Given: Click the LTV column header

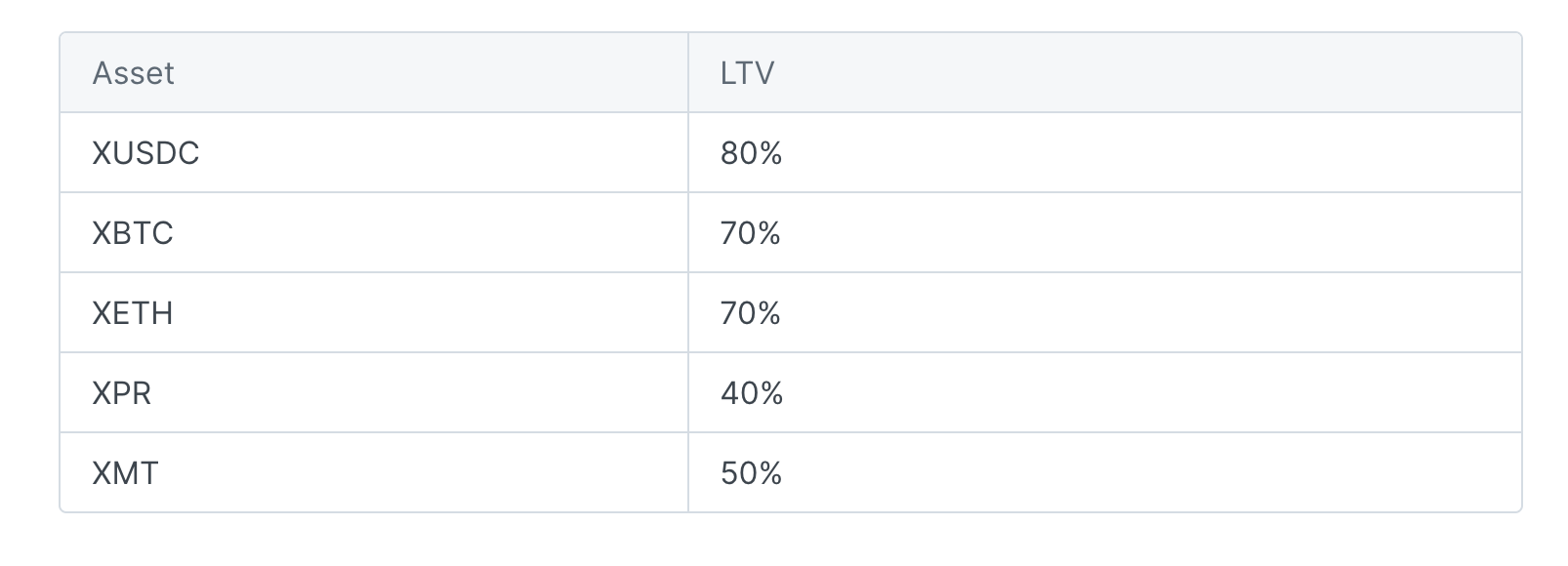Looking at the screenshot, I should tap(1104, 73).
